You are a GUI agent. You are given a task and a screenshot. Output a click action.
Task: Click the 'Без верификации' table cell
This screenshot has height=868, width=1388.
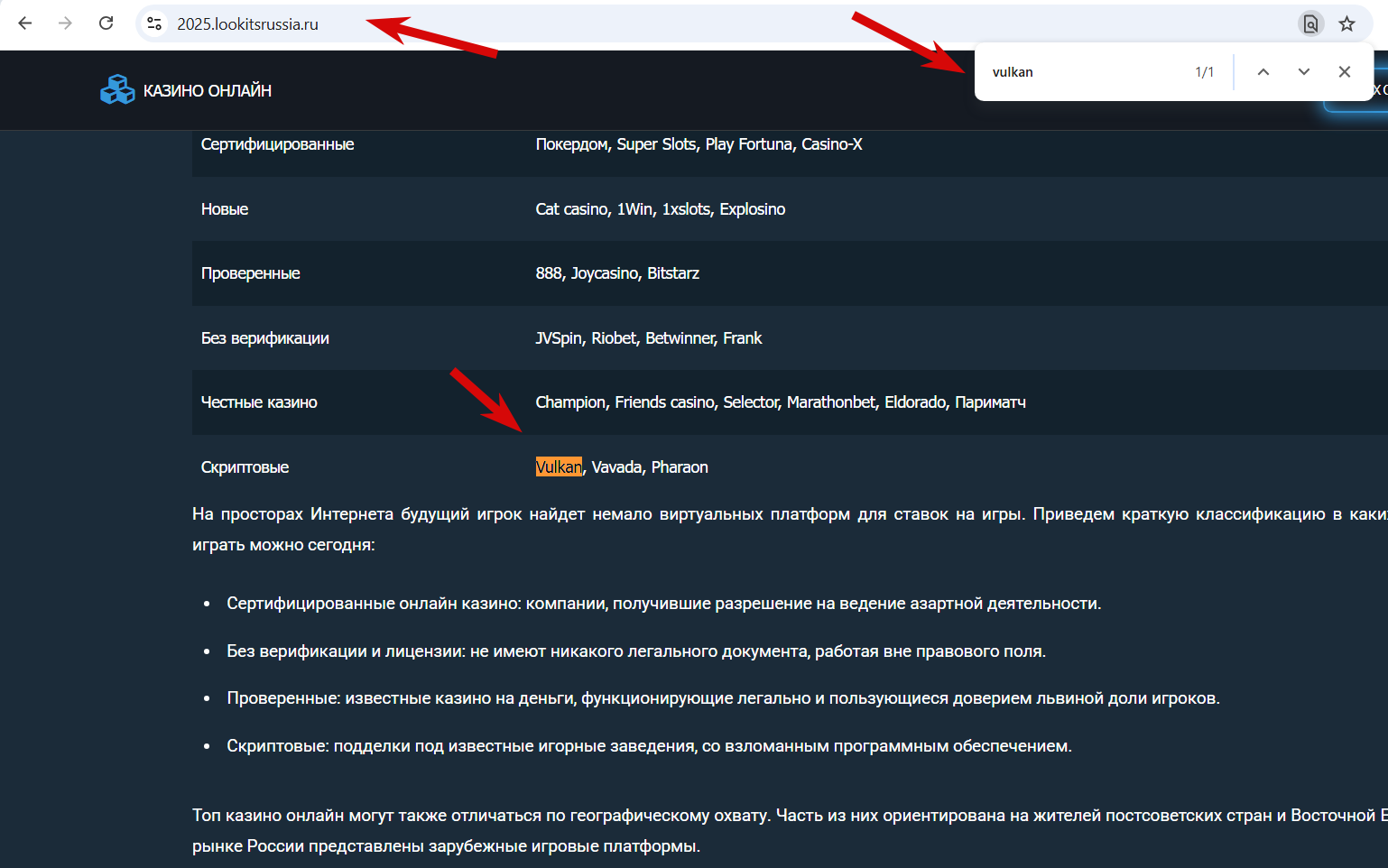265,338
